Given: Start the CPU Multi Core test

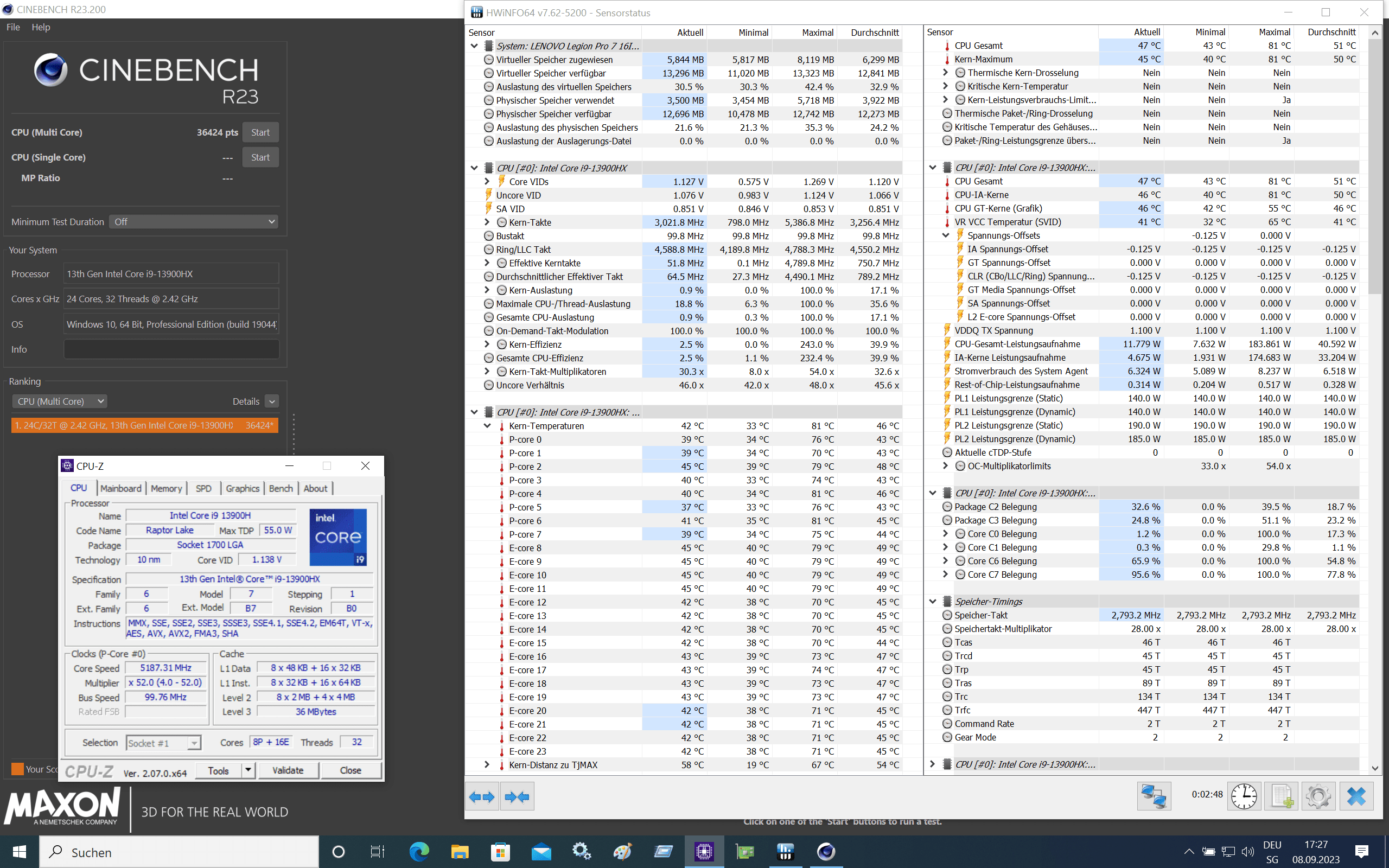Looking at the screenshot, I should (260, 132).
